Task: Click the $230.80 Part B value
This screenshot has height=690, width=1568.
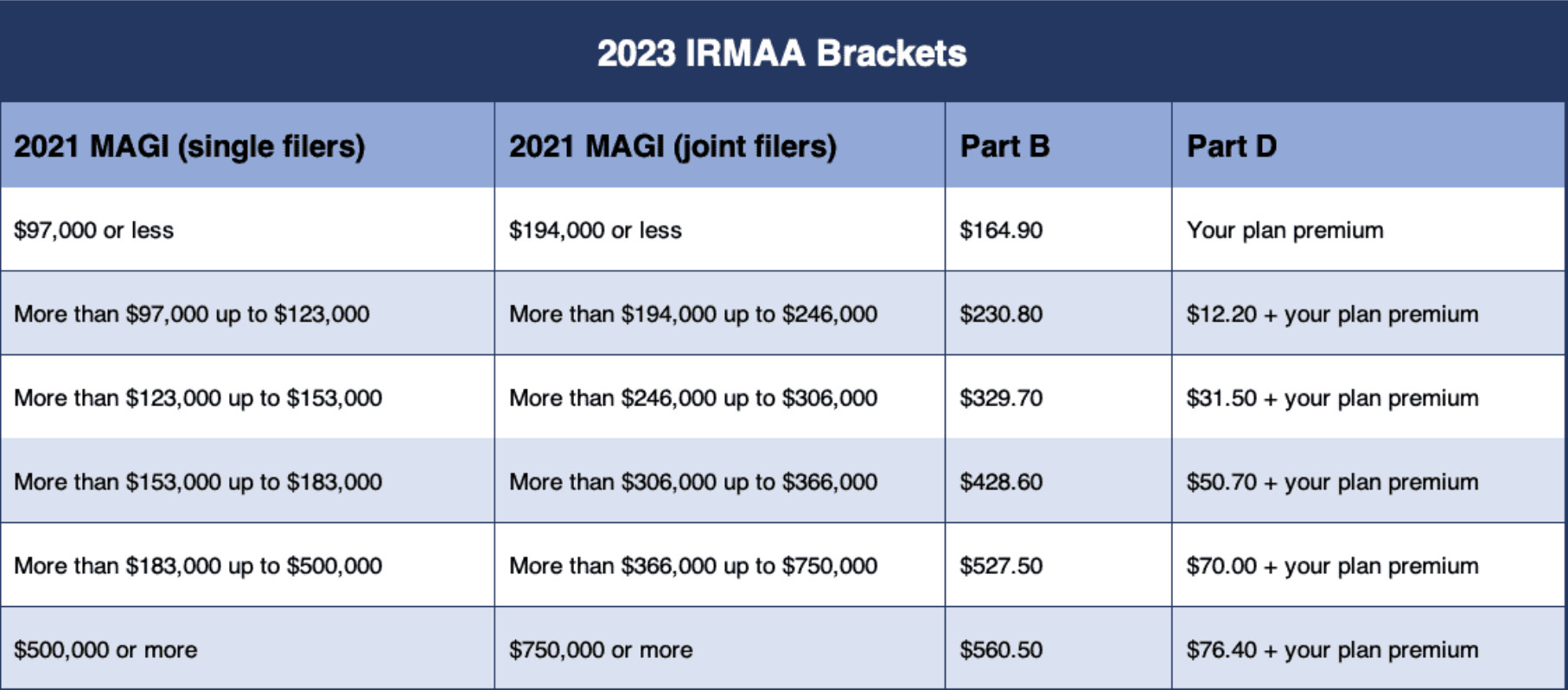Action: point(1001,314)
